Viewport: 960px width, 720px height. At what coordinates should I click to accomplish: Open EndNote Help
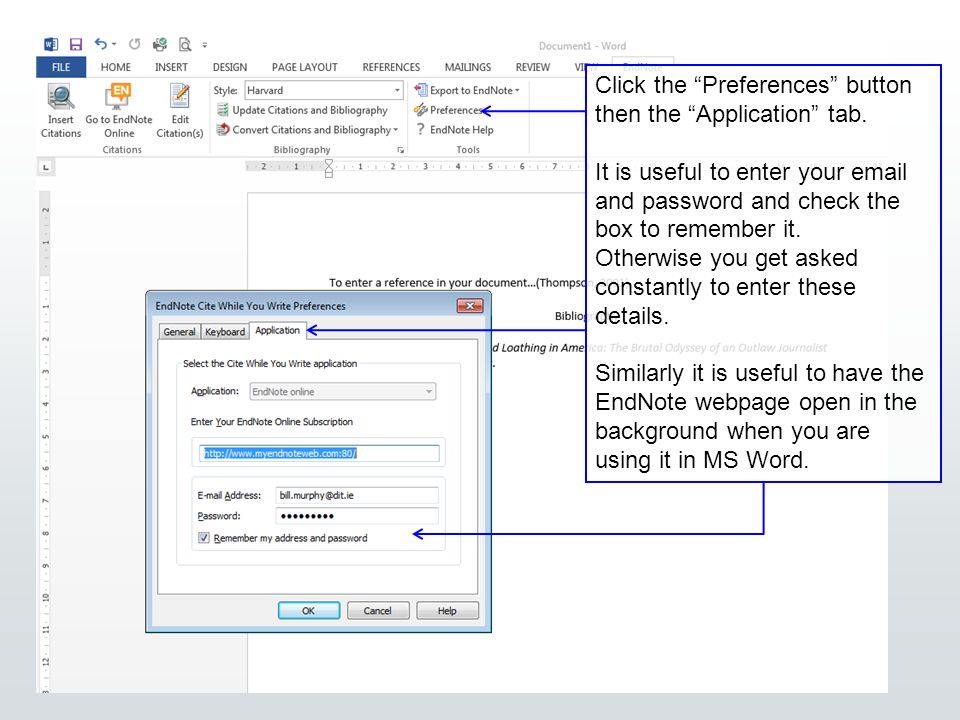(x=454, y=130)
